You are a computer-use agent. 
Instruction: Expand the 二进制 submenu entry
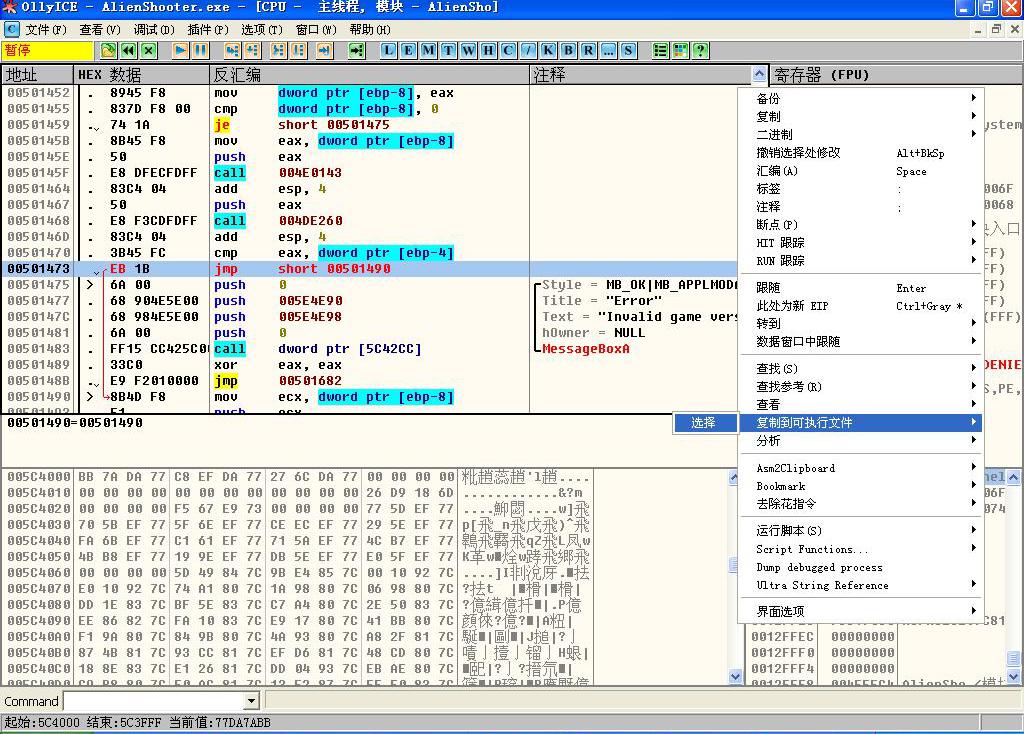(x=860, y=135)
